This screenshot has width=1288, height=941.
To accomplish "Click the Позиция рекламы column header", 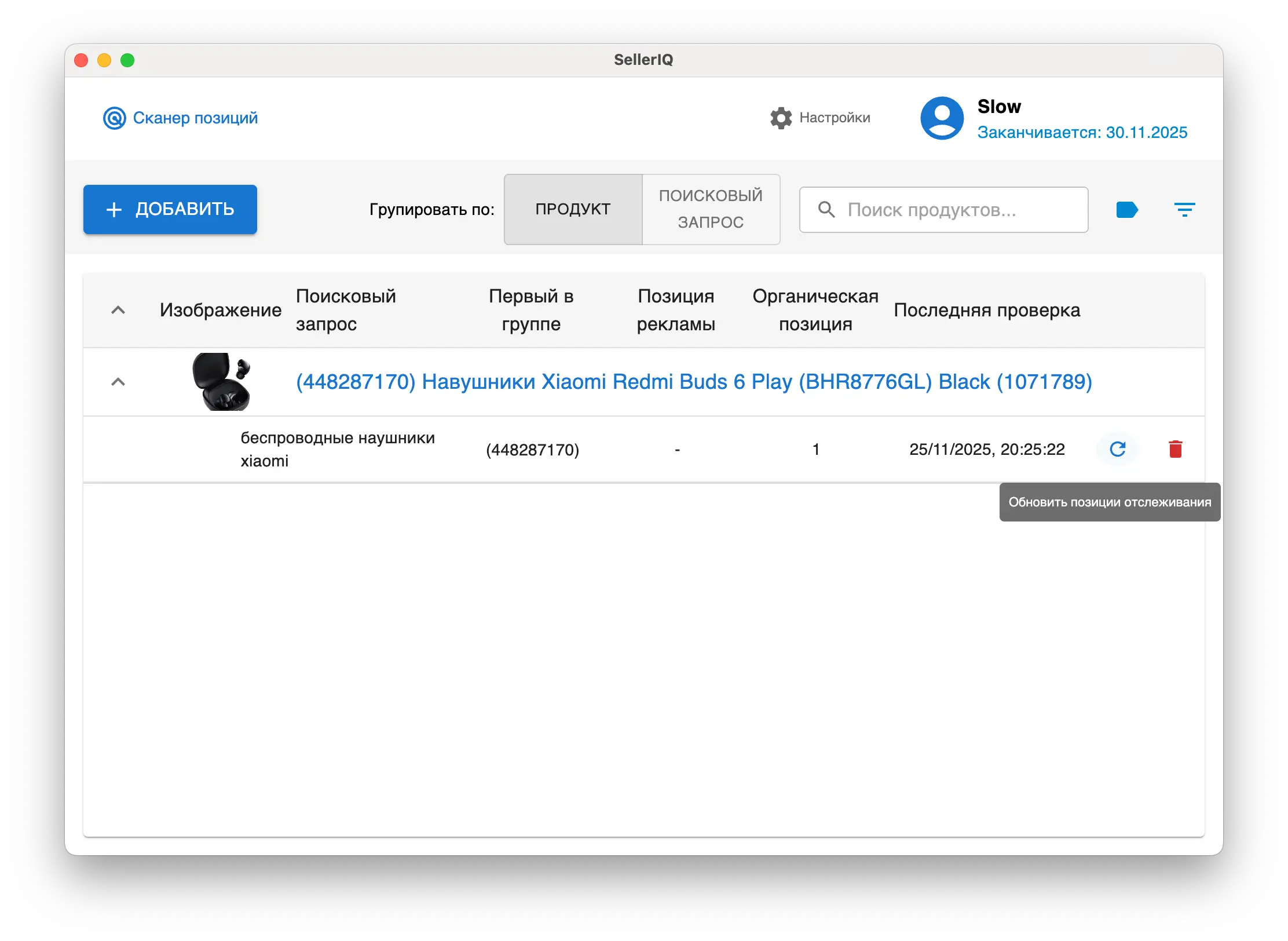I will [676, 310].
